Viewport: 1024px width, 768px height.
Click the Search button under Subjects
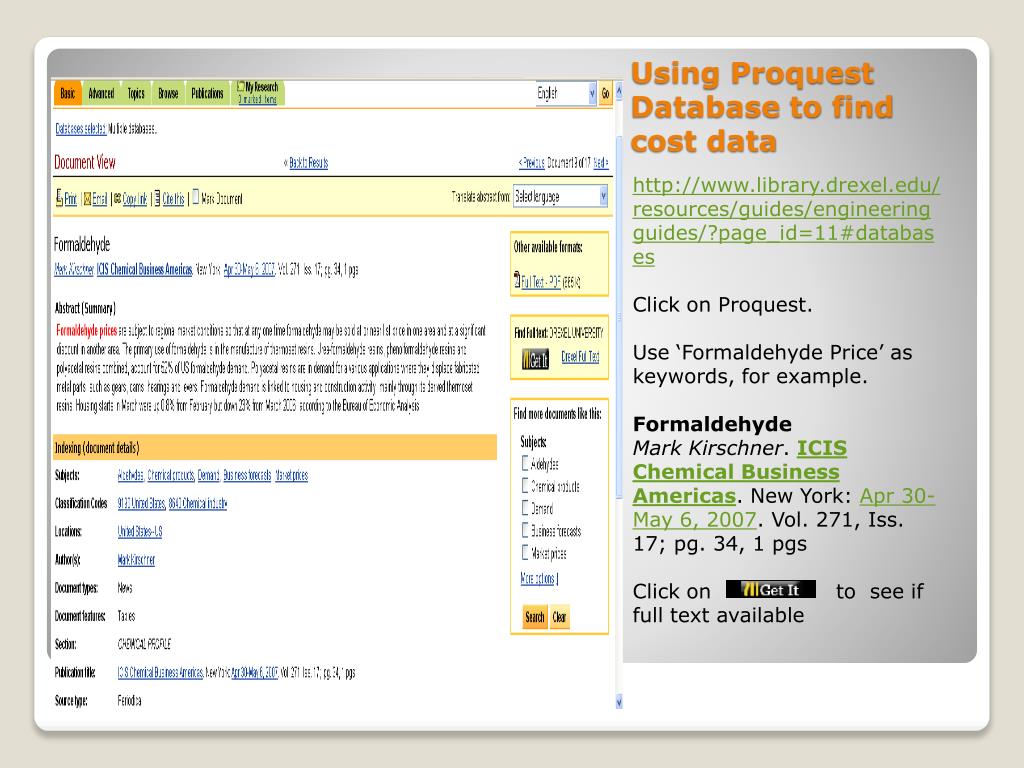(534, 617)
